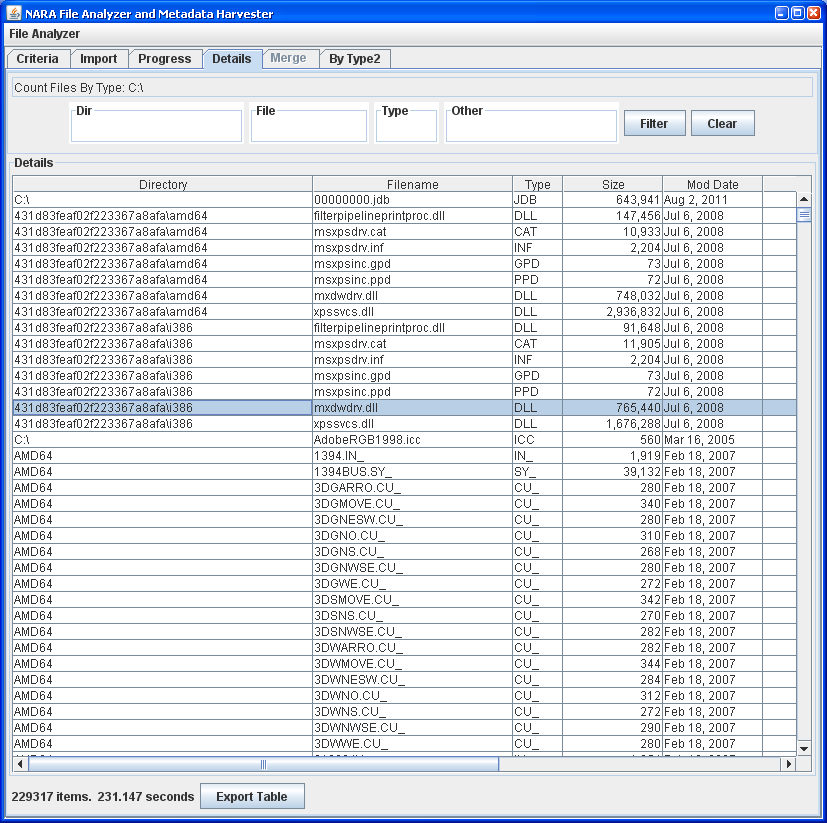Click the vertical scrollbar down arrow
The image size is (827, 823).
coord(804,748)
